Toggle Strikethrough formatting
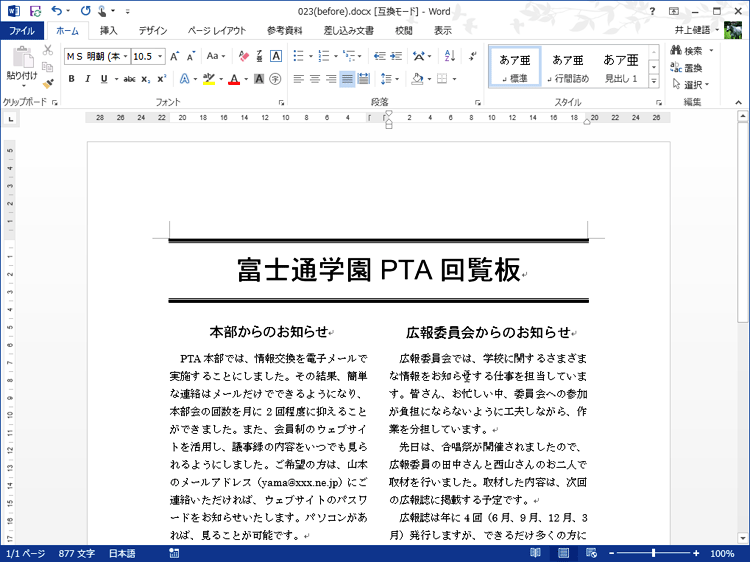This screenshot has width=750, height=562. (x=129, y=79)
